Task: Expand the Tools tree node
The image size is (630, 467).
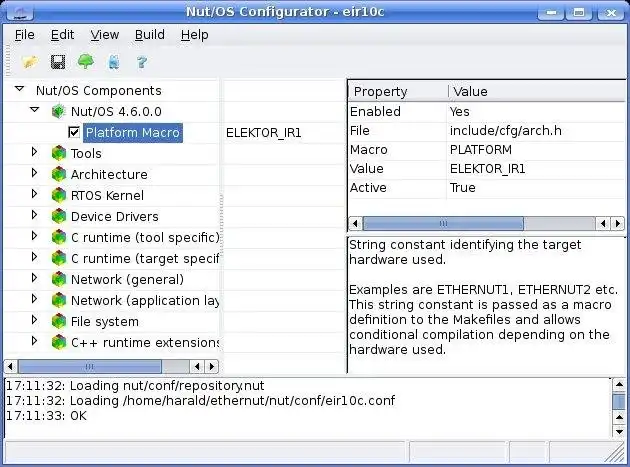Action: [35, 152]
